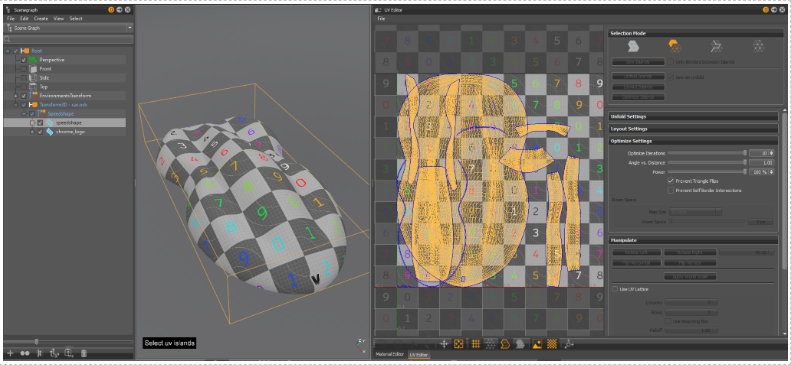Expand the Unfold Settings section

click(x=693, y=116)
